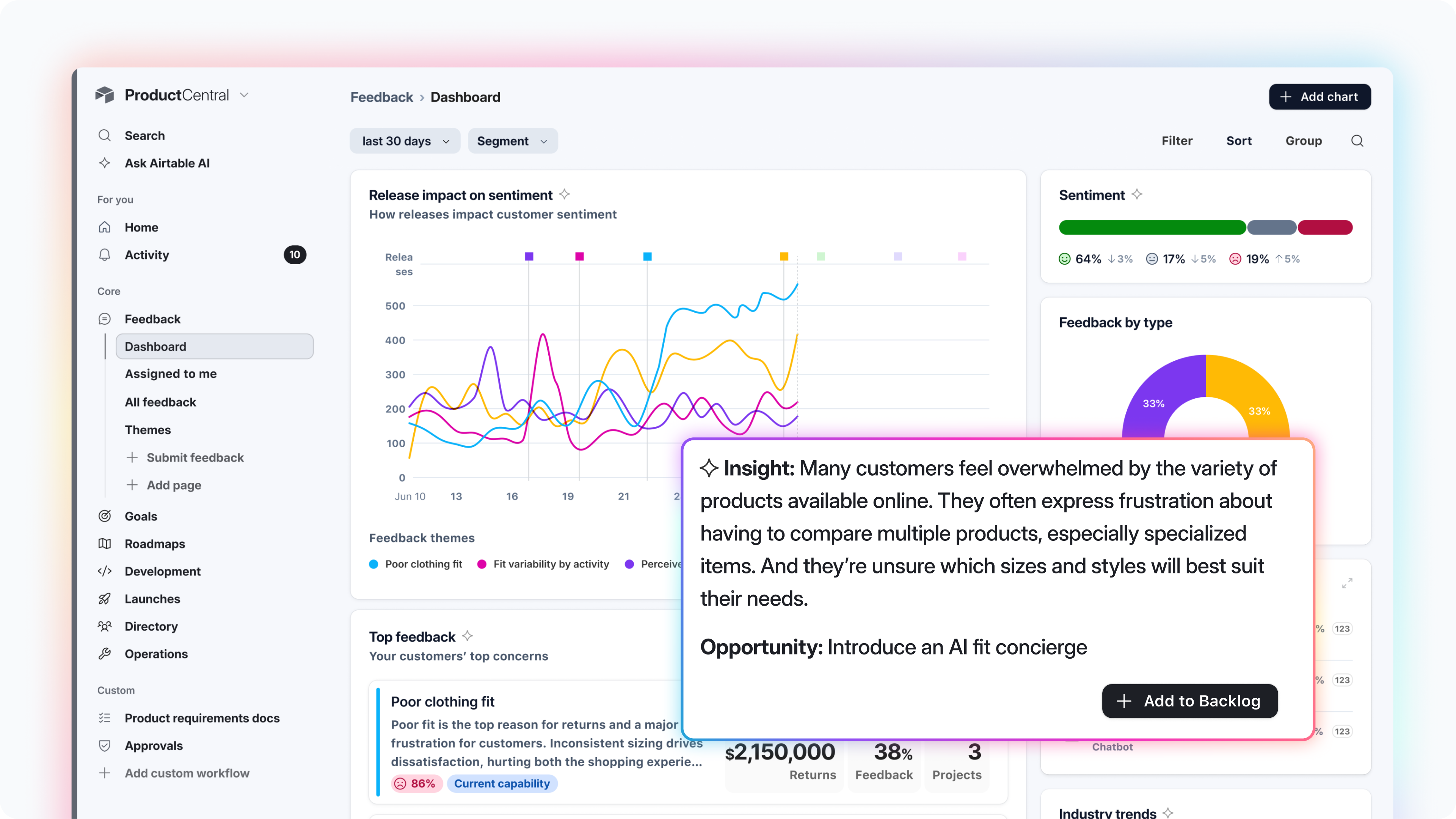Click the sparkle icon beside Release impact title
Image resolution: width=1456 pixels, height=819 pixels.
coord(564,194)
